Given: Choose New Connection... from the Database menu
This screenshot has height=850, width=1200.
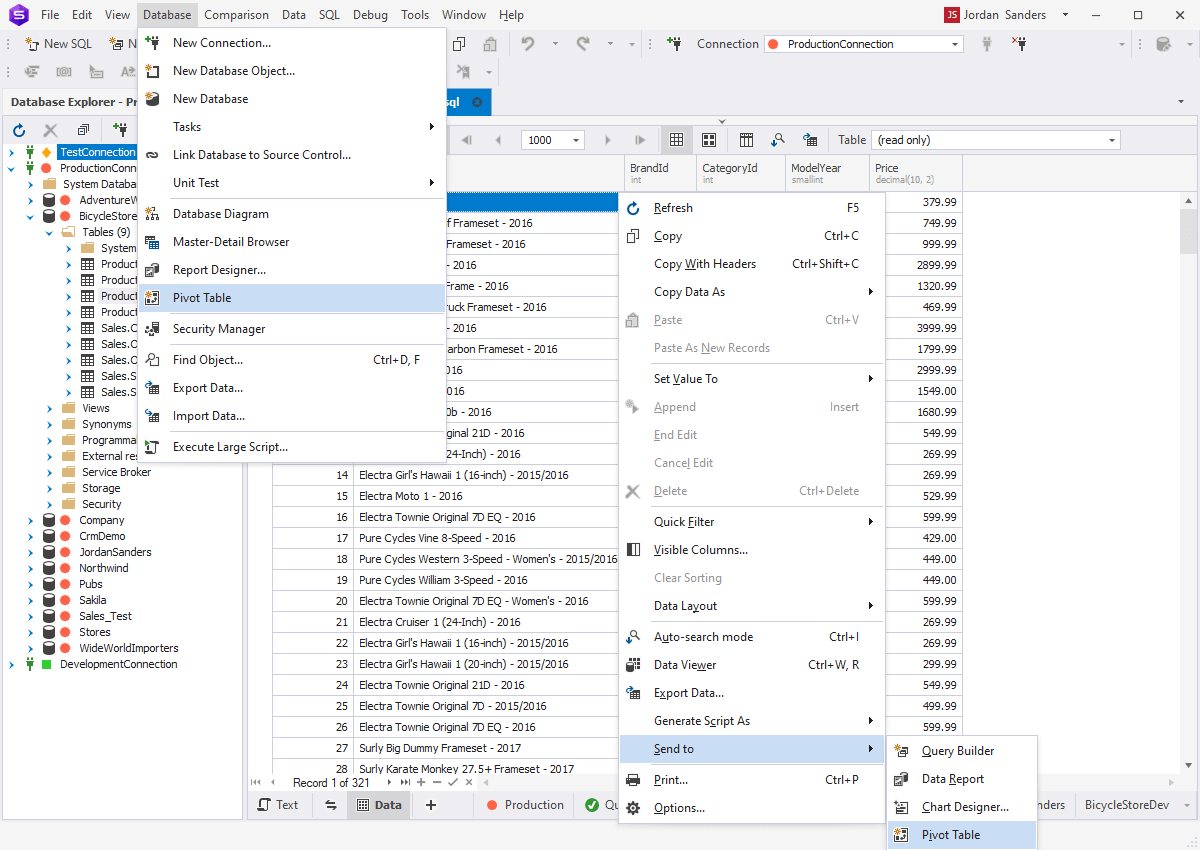Looking at the screenshot, I should pyautogui.click(x=291, y=43).
